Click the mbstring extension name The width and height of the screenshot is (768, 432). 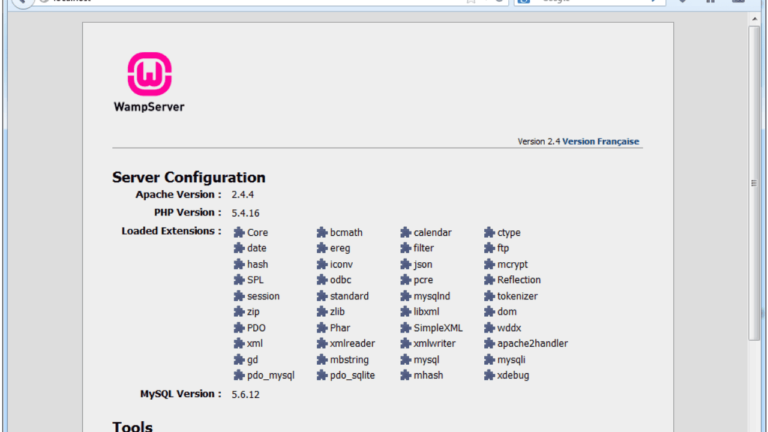pyautogui.click(x=349, y=360)
